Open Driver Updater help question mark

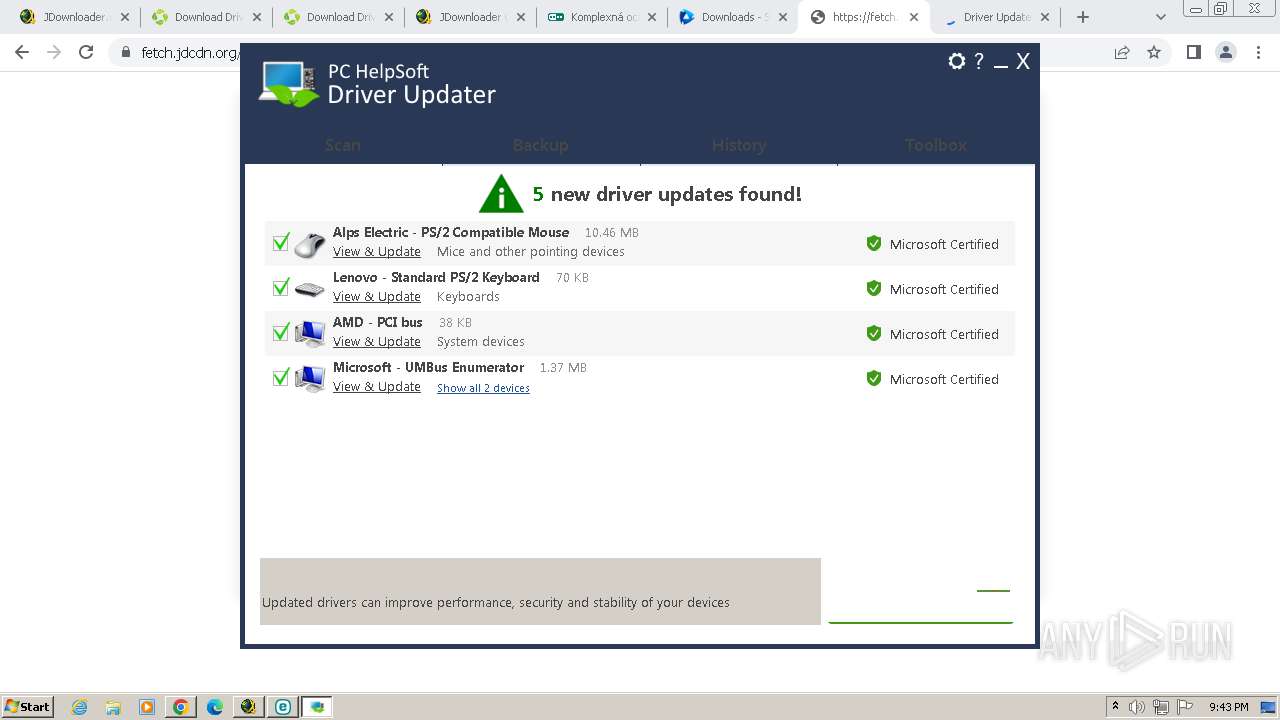tap(979, 61)
